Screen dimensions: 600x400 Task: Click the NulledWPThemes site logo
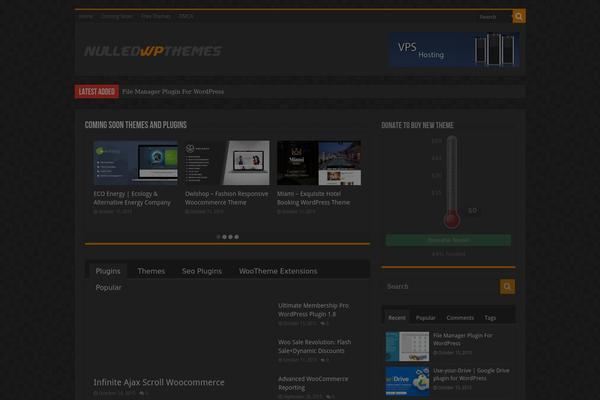[x=153, y=51]
